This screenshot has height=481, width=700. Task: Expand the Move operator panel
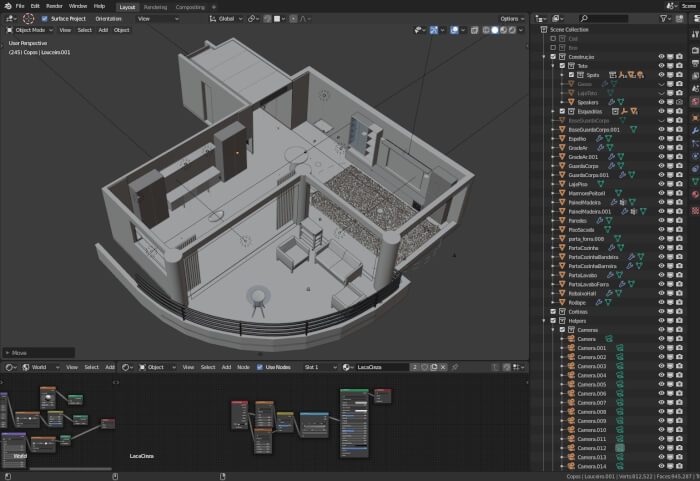point(7,352)
